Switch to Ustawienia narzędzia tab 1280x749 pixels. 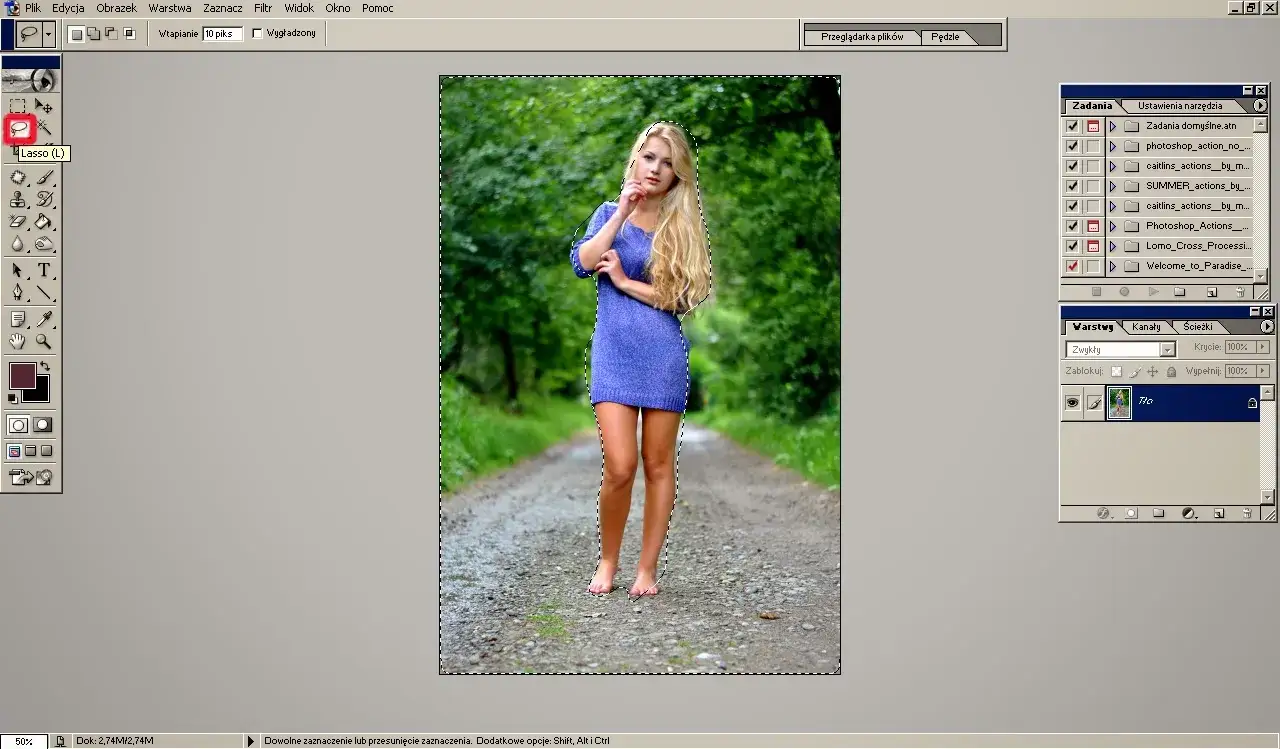coord(1179,105)
